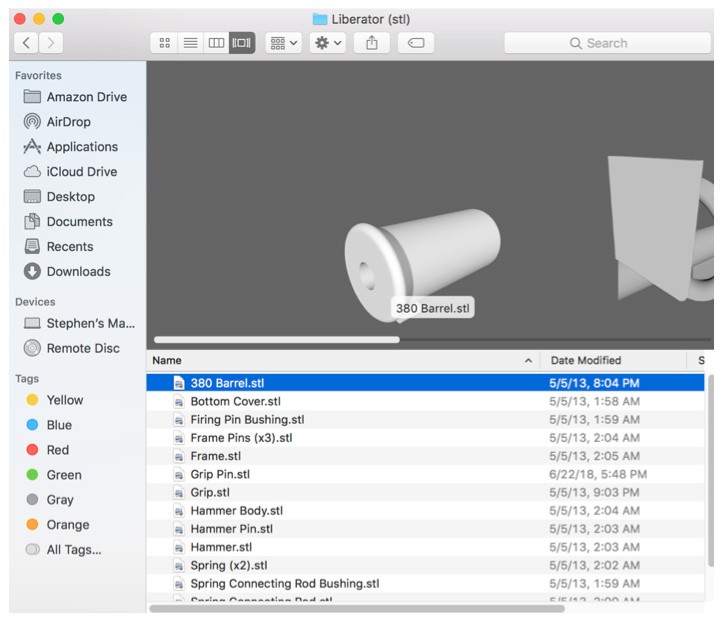Click the Edit Tags toolbar button
Screen dimensions: 723x622
416,43
